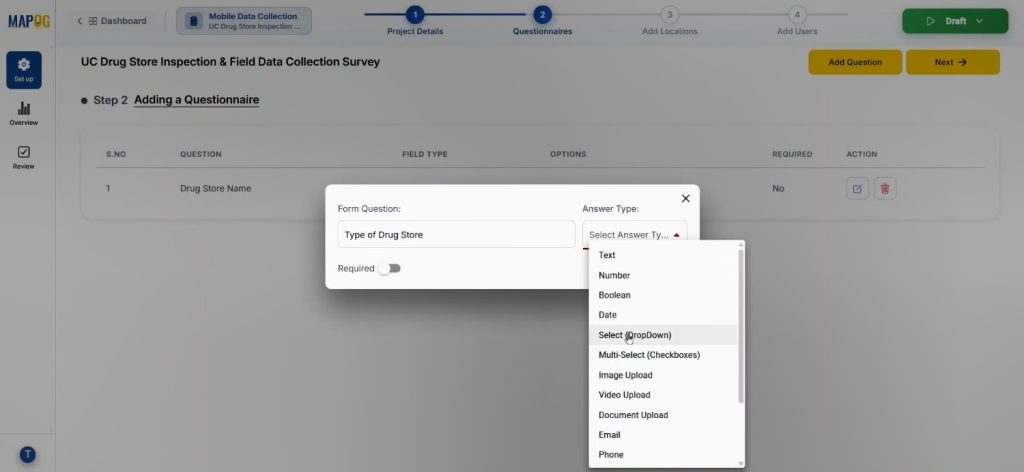Choose Select (DropDown) answer type
1024x472 pixels.
[664, 335]
